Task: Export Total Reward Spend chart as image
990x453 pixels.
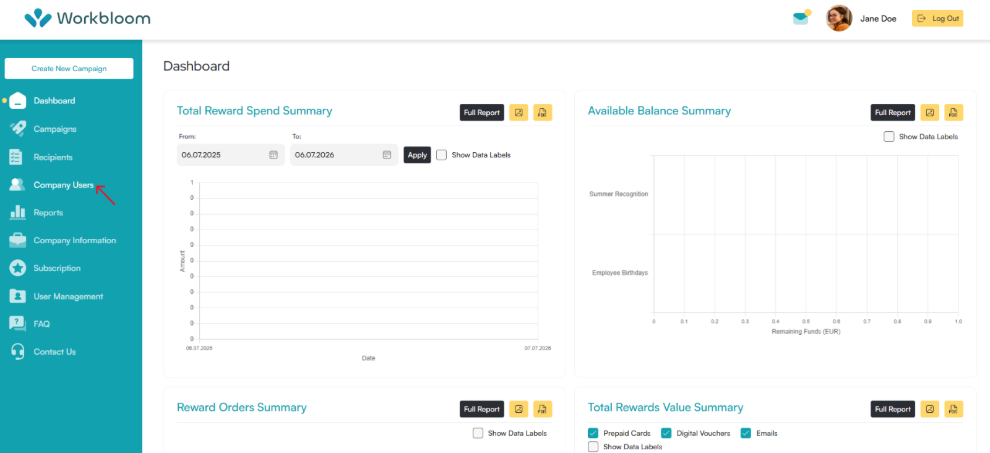Action: click(x=519, y=112)
